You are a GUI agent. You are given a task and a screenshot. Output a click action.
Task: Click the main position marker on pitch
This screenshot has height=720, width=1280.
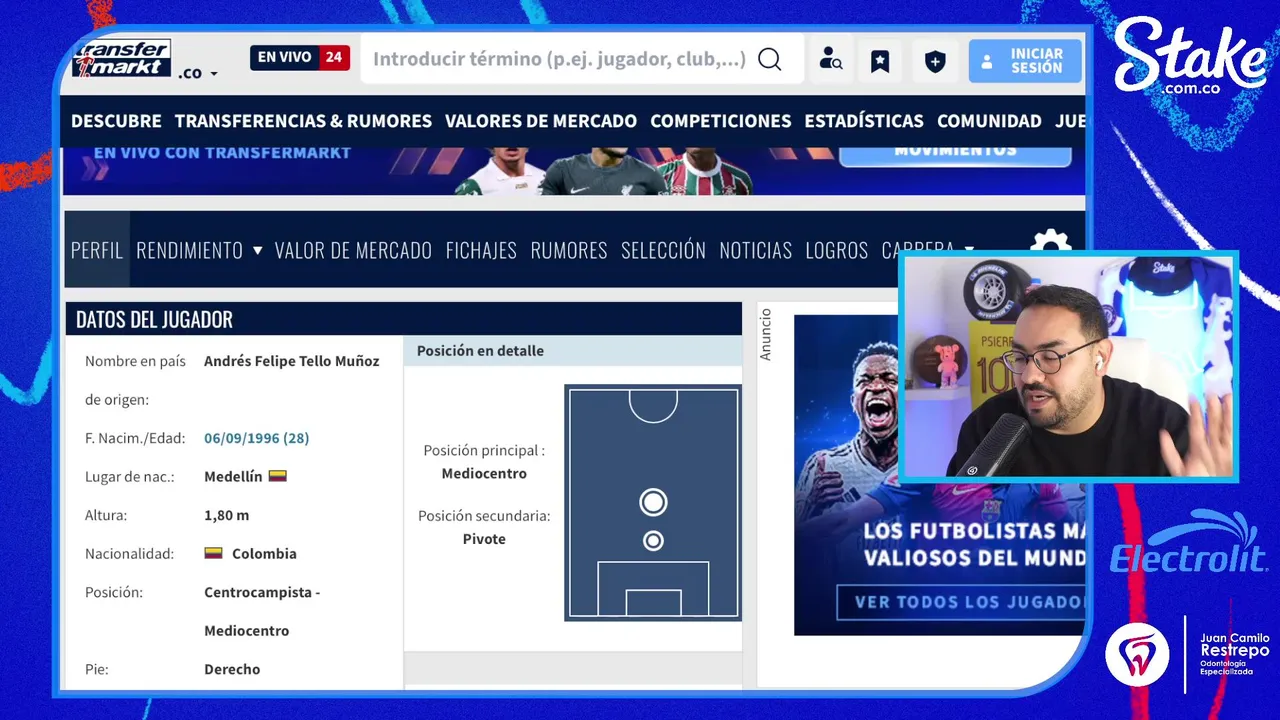653,502
